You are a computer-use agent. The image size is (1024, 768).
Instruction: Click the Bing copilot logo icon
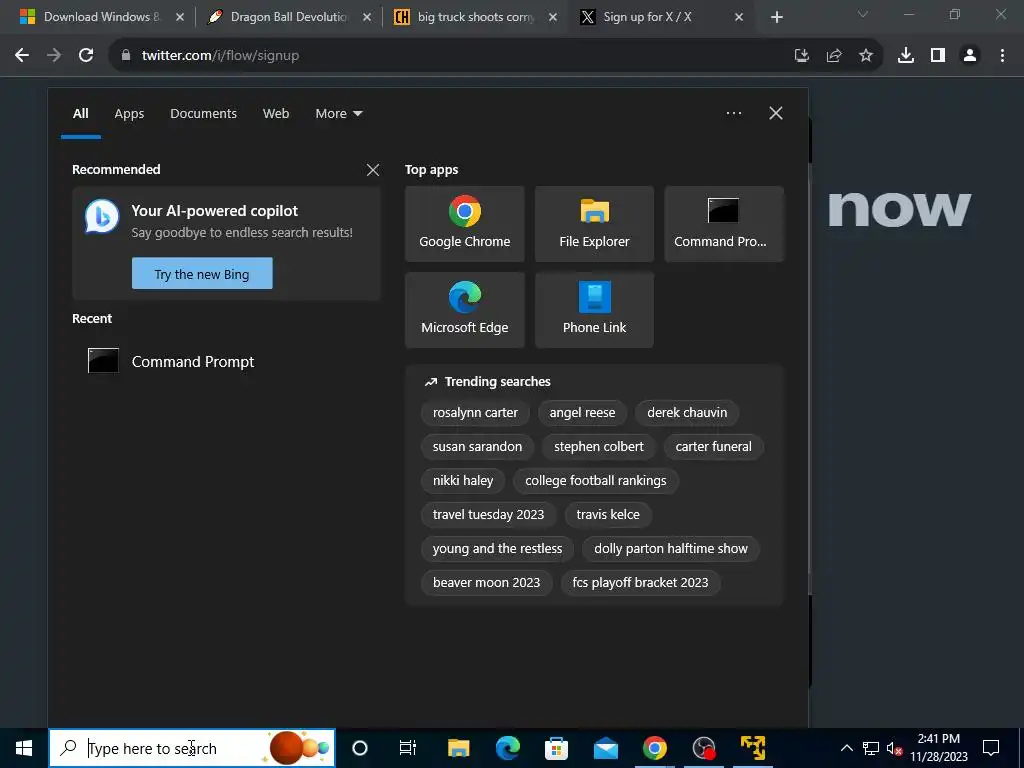point(103,216)
